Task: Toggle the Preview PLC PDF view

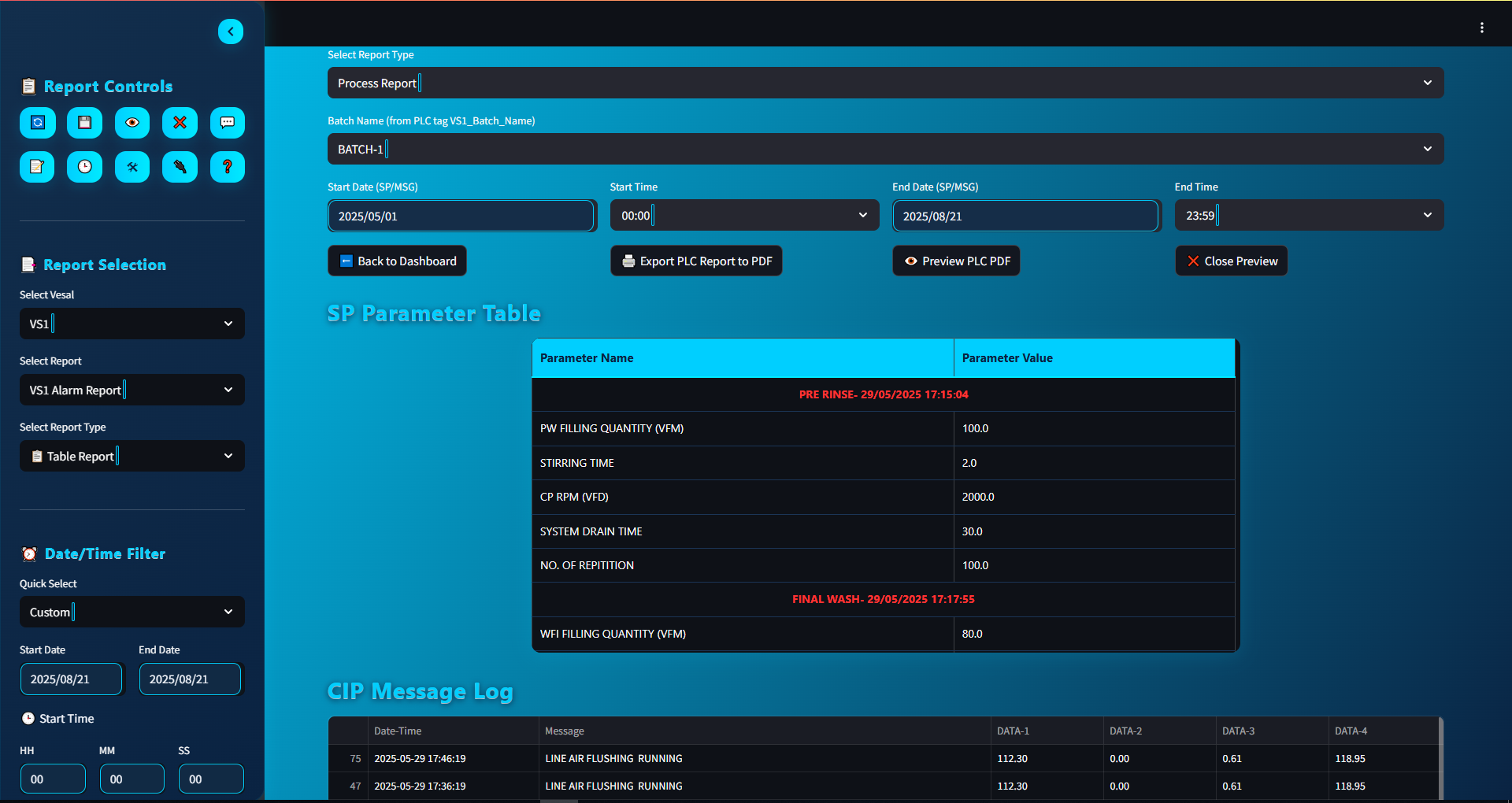Action: [956, 261]
